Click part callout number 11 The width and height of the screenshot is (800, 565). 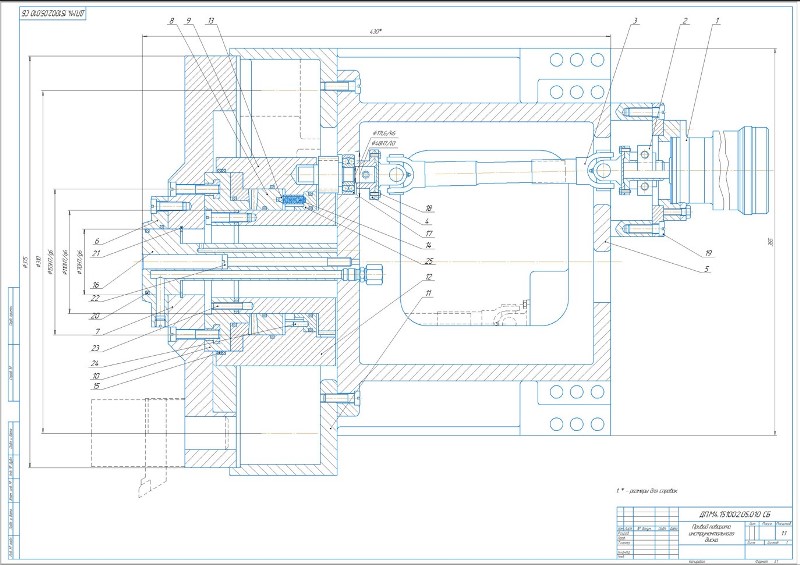(429, 293)
